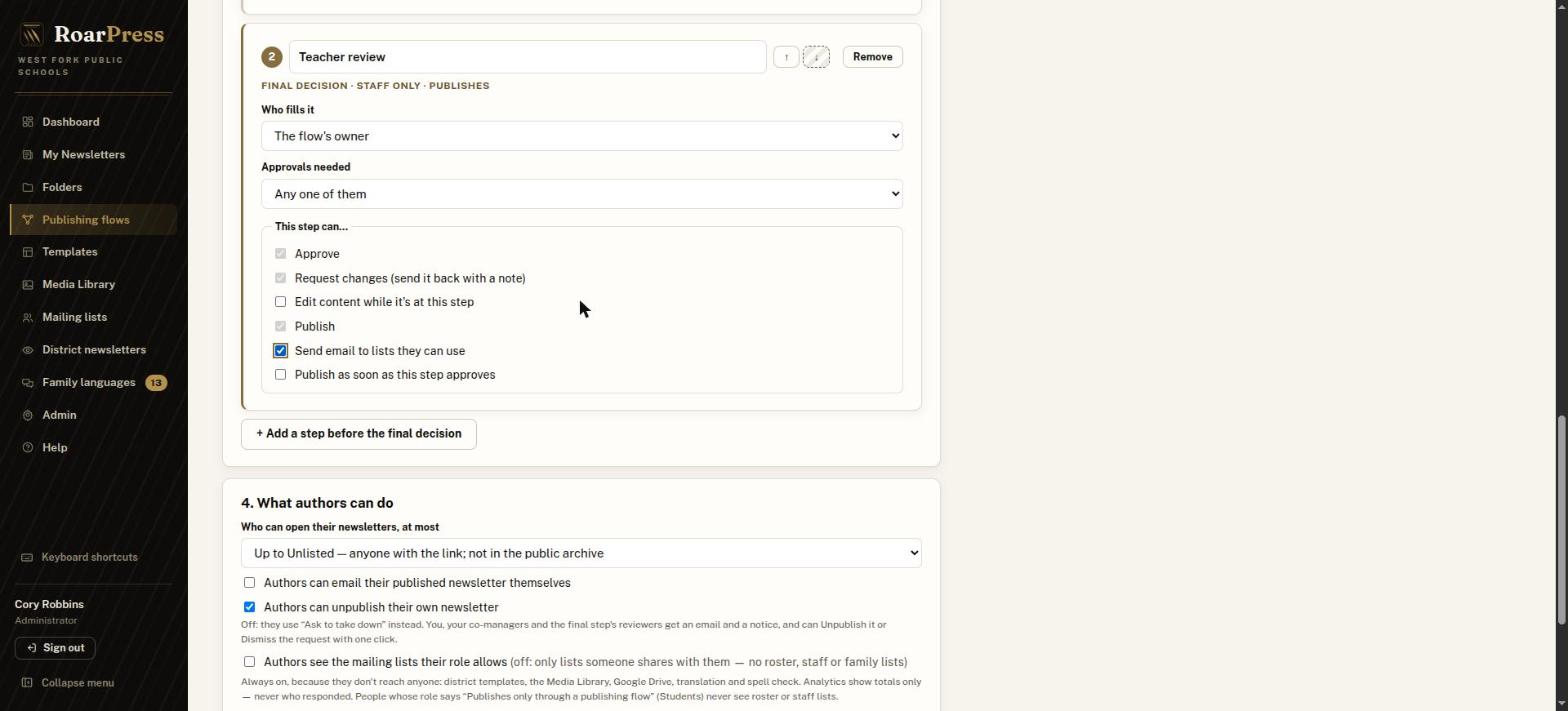Click the RoarPress logo icon

pyautogui.click(x=32, y=35)
